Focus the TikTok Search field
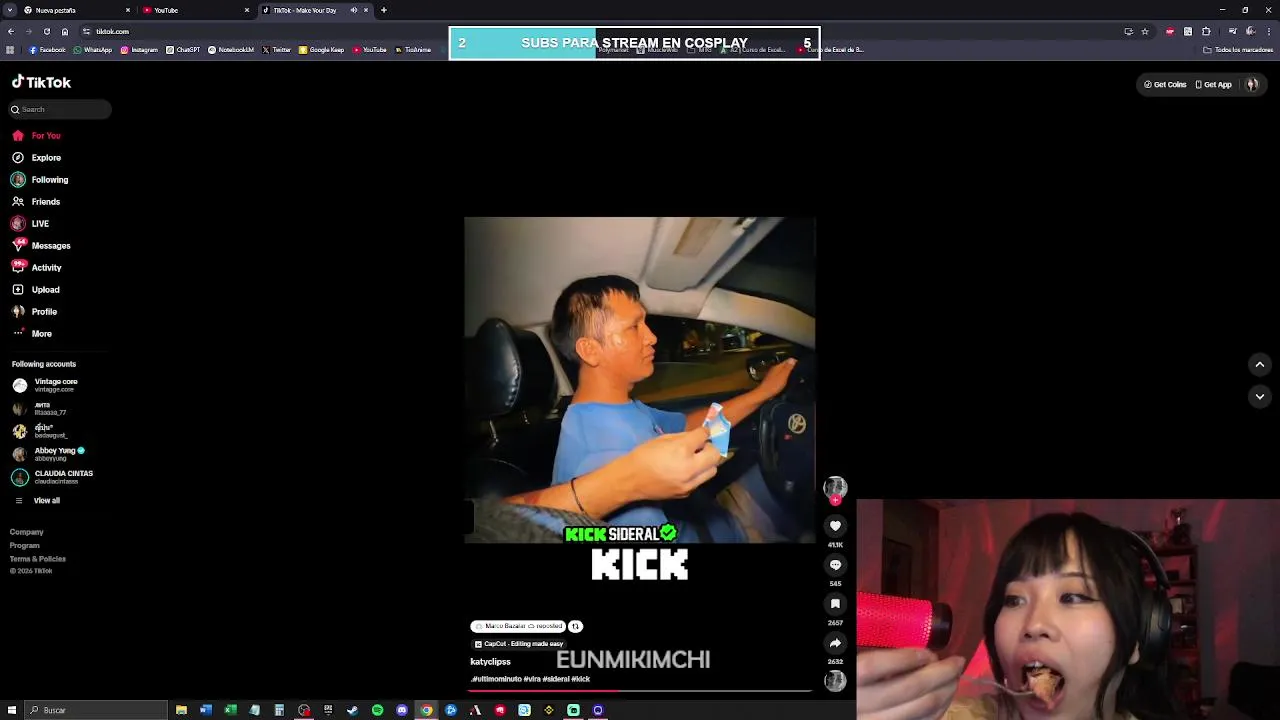This screenshot has width=1280, height=720. 60,109
